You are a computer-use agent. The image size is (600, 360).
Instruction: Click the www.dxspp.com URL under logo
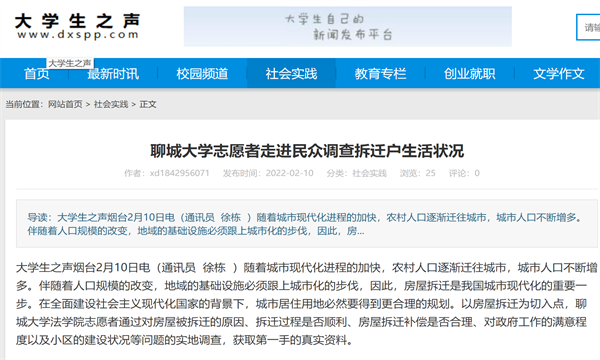point(77,35)
